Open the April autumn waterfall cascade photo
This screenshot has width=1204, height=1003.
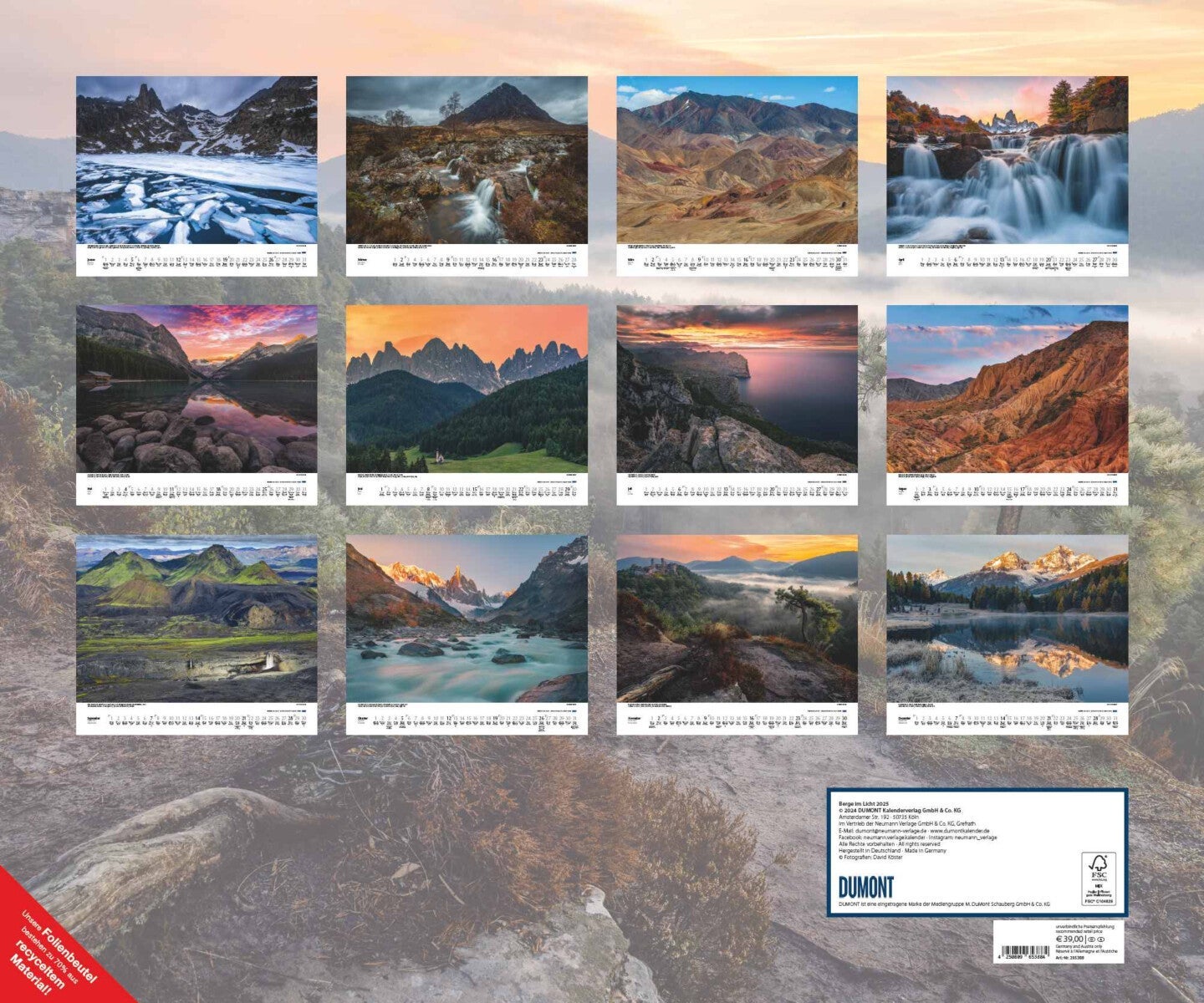pos(1007,160)
